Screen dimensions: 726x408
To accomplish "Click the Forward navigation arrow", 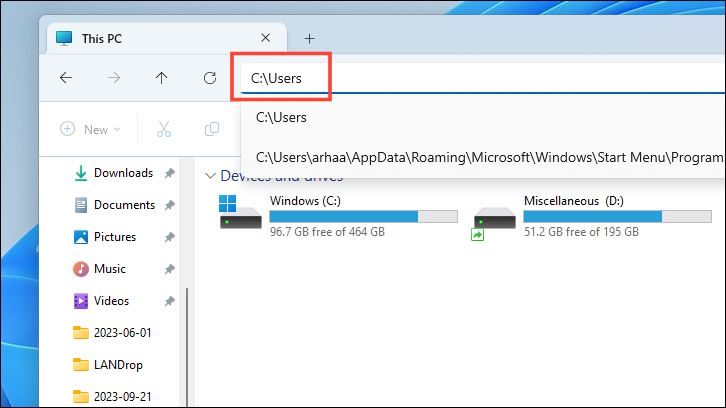I will point(114,78).
